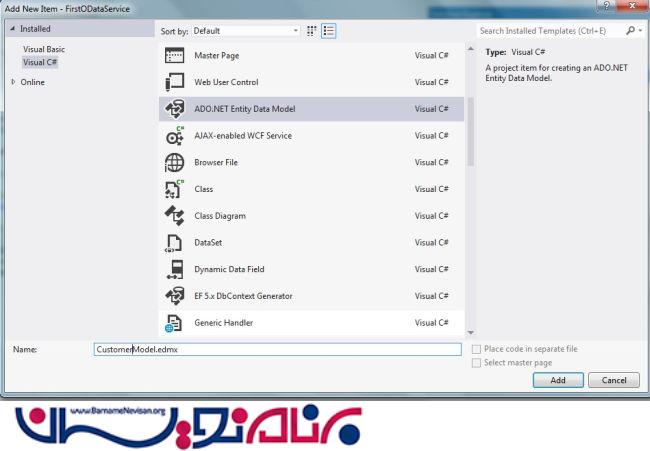650x451 pixels.
Task: Select the EF 5.x DbContext Generator label
Action: tap(243, 296)
